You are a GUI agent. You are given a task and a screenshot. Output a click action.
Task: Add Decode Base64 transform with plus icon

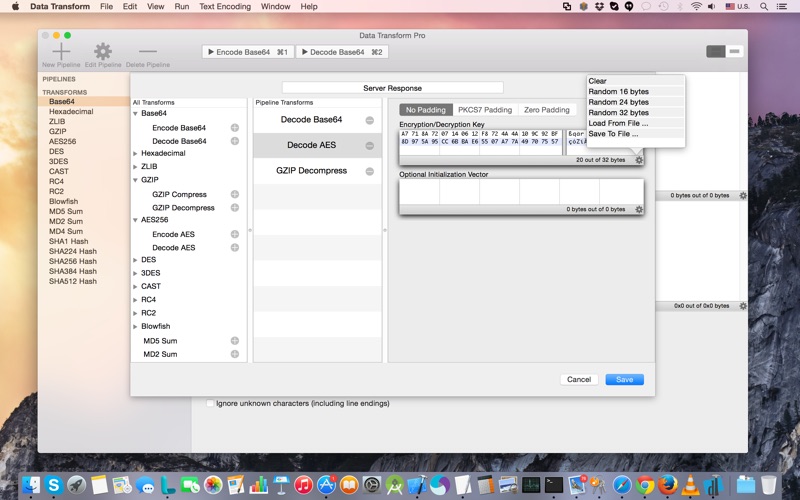[x=235, y=141]
